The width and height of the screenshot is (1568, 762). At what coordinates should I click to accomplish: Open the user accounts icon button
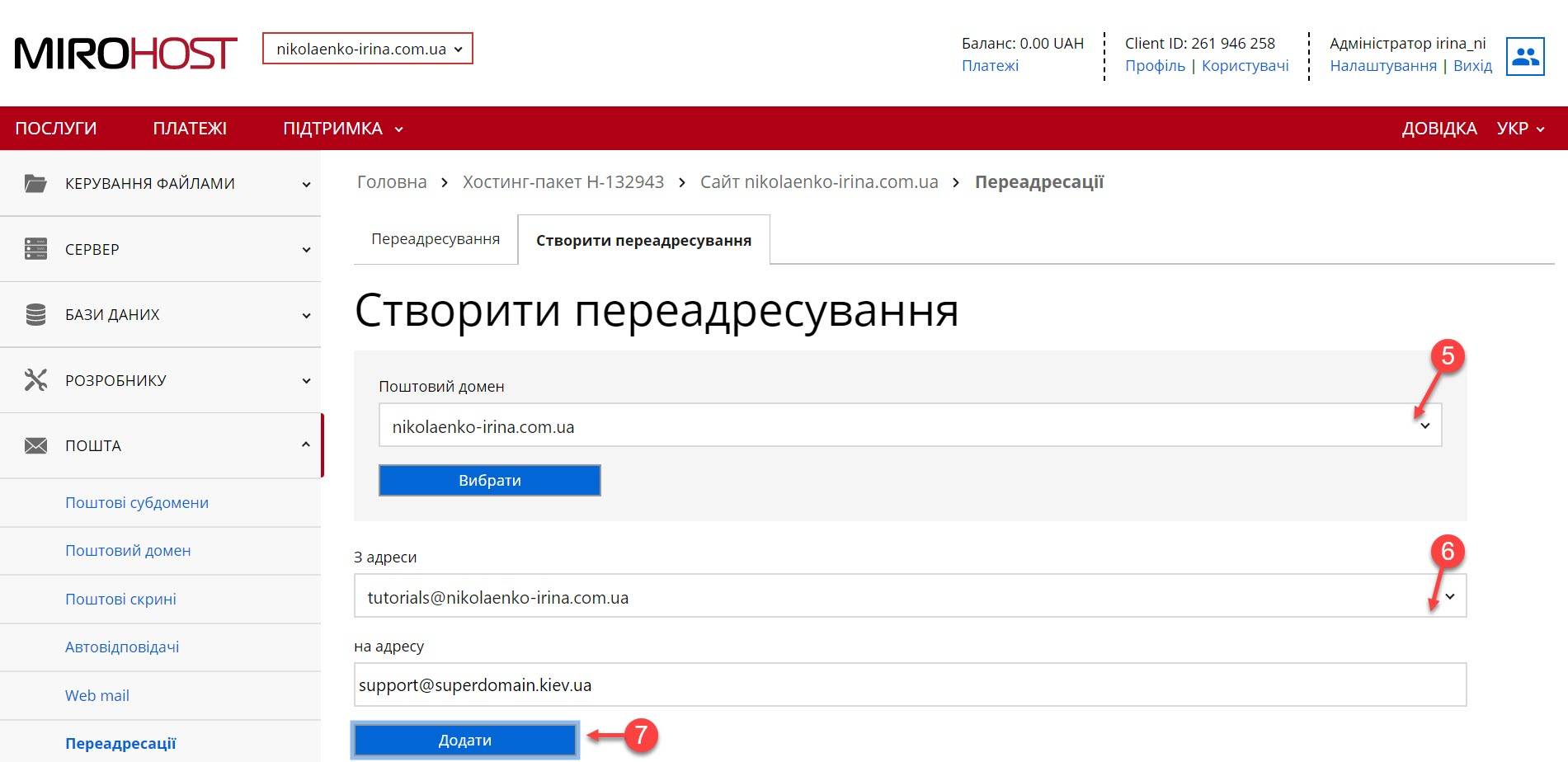(x=1525, y=56)
